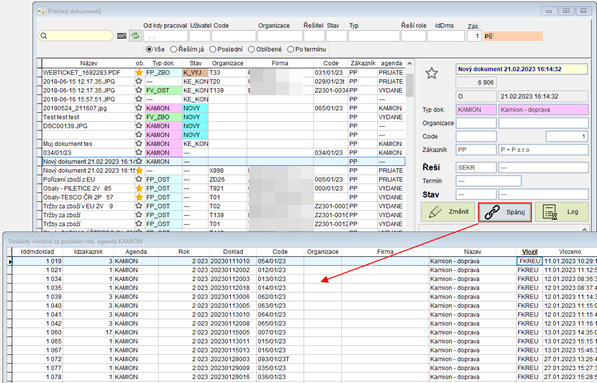This screenshot has width=597, height=383.
Task: Star the Tržby za zboží v EU 2V 9 row
Action: point(139,206)
